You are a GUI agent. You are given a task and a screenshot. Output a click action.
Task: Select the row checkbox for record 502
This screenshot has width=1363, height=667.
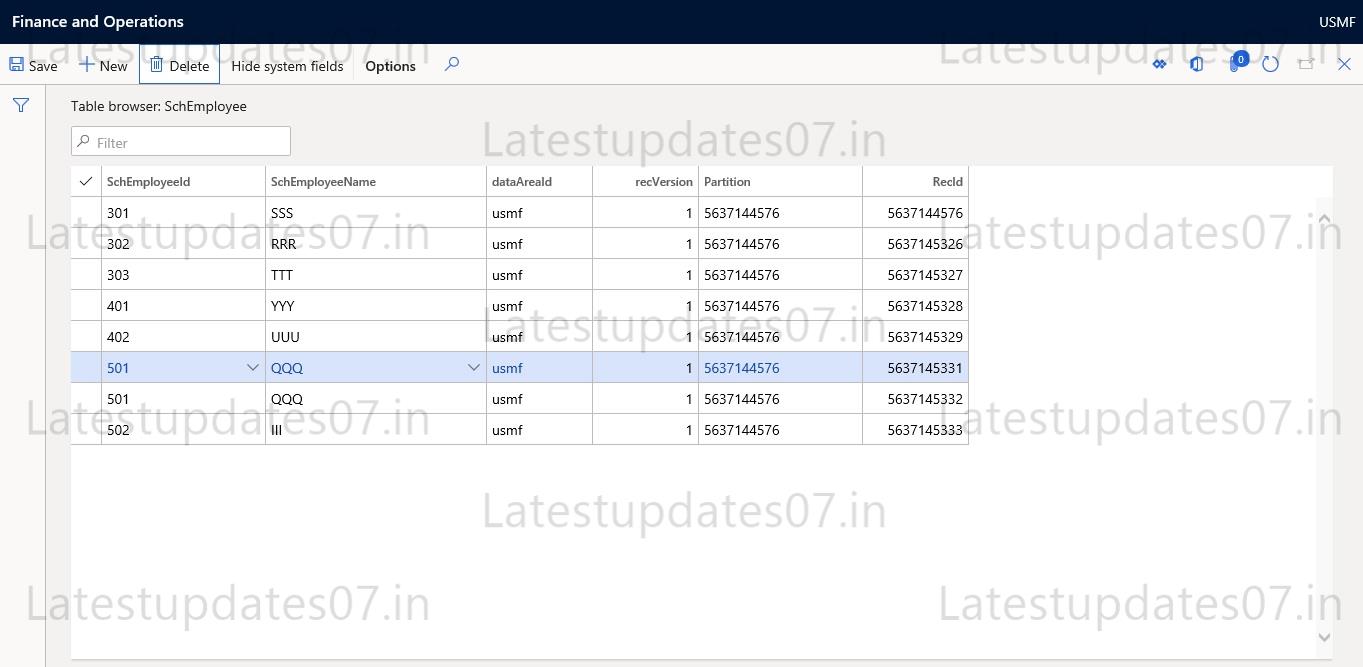coord(85,430)
